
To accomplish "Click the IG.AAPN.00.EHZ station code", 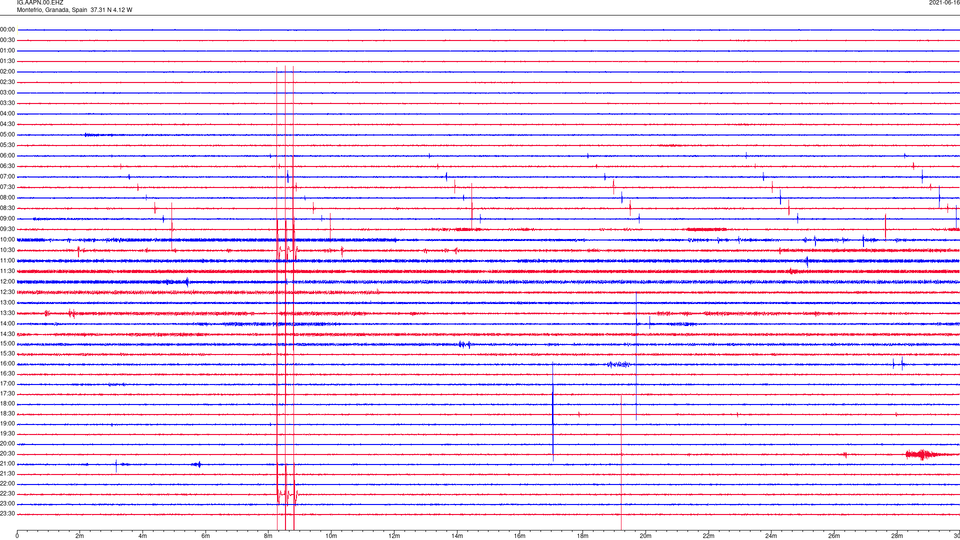I will (x=39, y=3).
